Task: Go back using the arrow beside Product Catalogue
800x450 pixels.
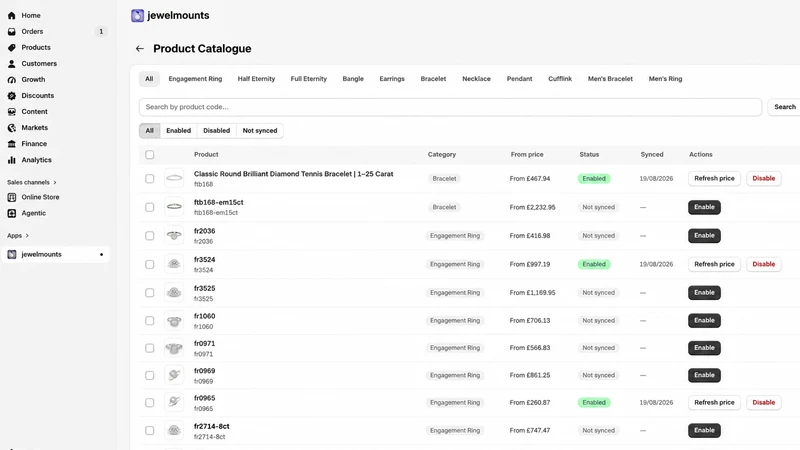Action: click(x=140, y=48)
